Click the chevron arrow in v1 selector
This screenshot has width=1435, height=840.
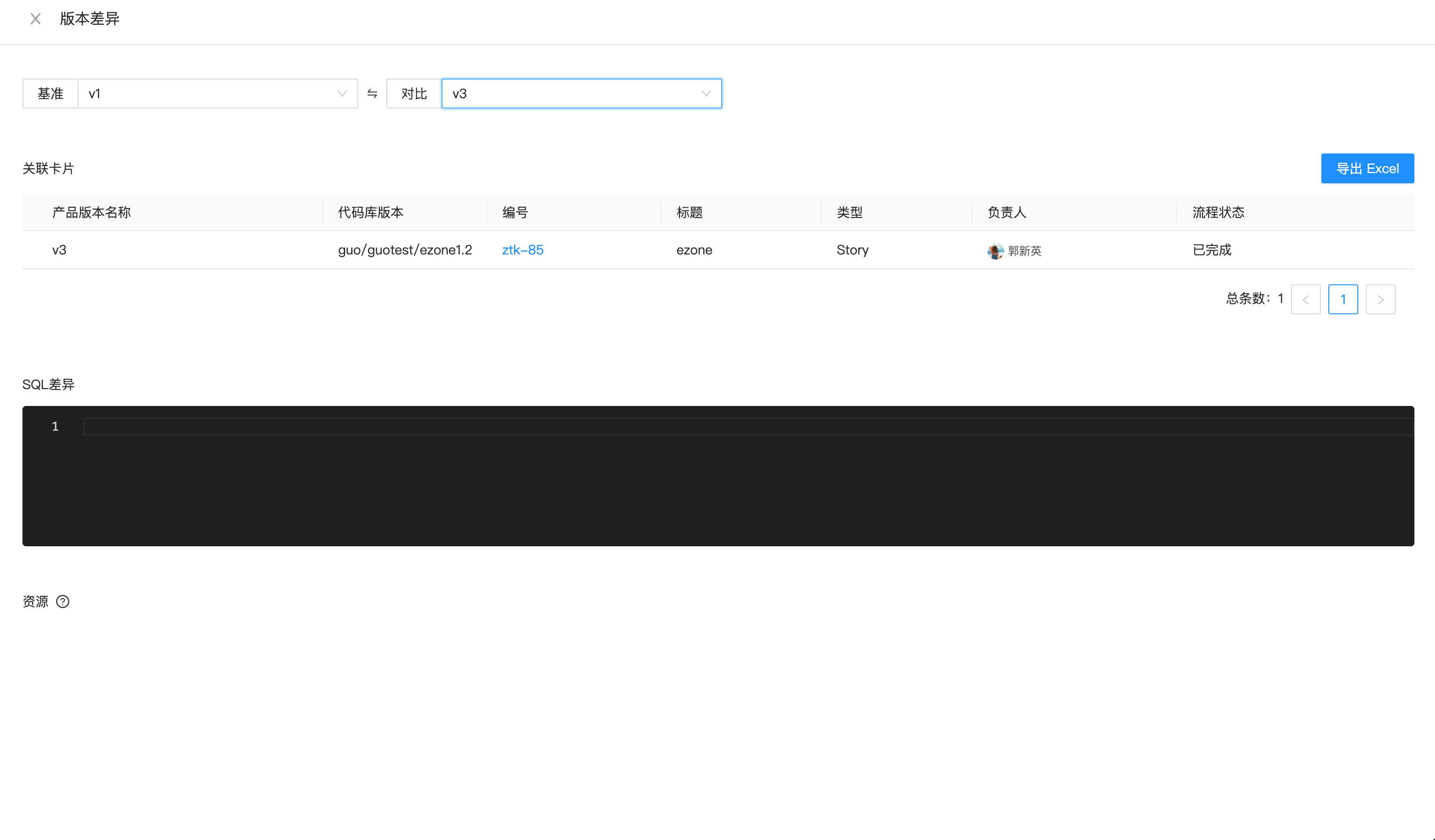pyautogui.click(x=341, y=94)
